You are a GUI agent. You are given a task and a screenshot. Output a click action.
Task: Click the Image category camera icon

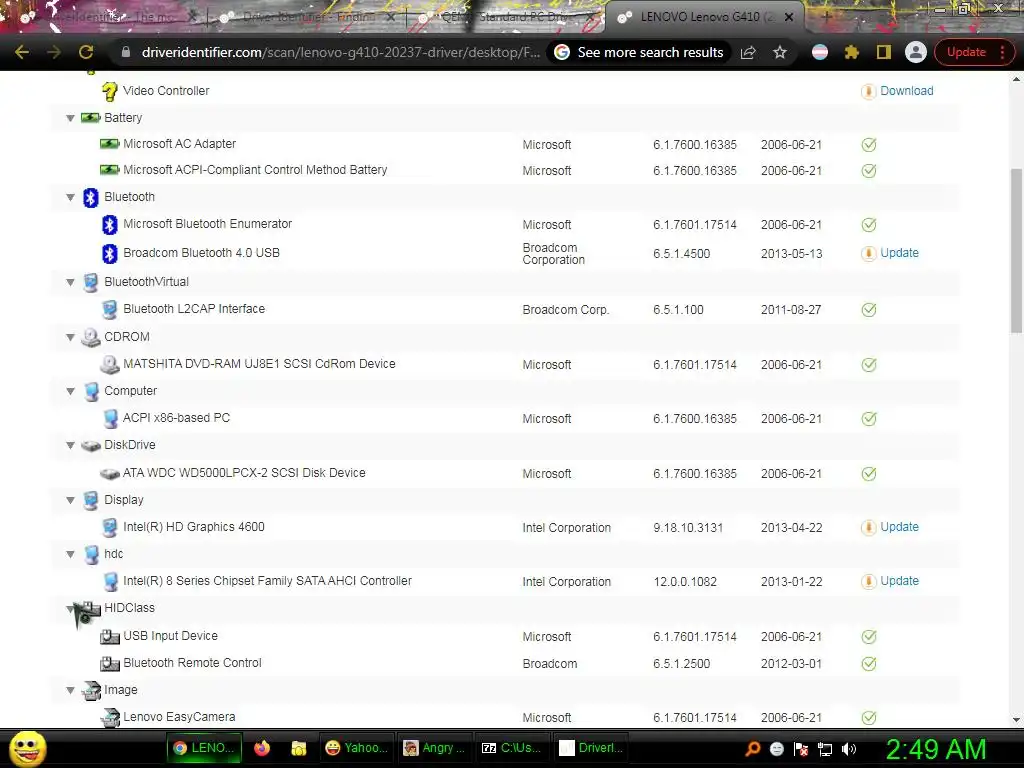point(90,690)
